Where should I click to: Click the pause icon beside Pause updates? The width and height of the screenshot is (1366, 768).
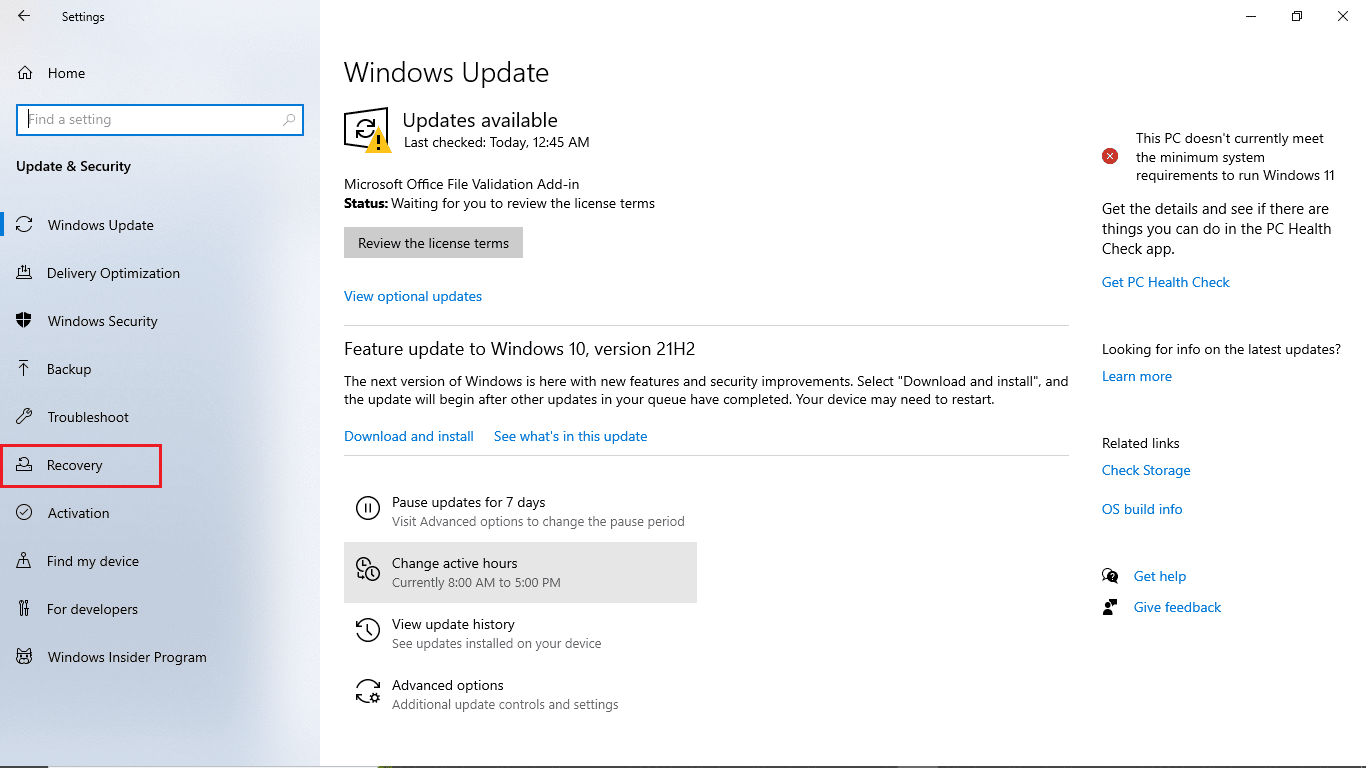[368, 509]
